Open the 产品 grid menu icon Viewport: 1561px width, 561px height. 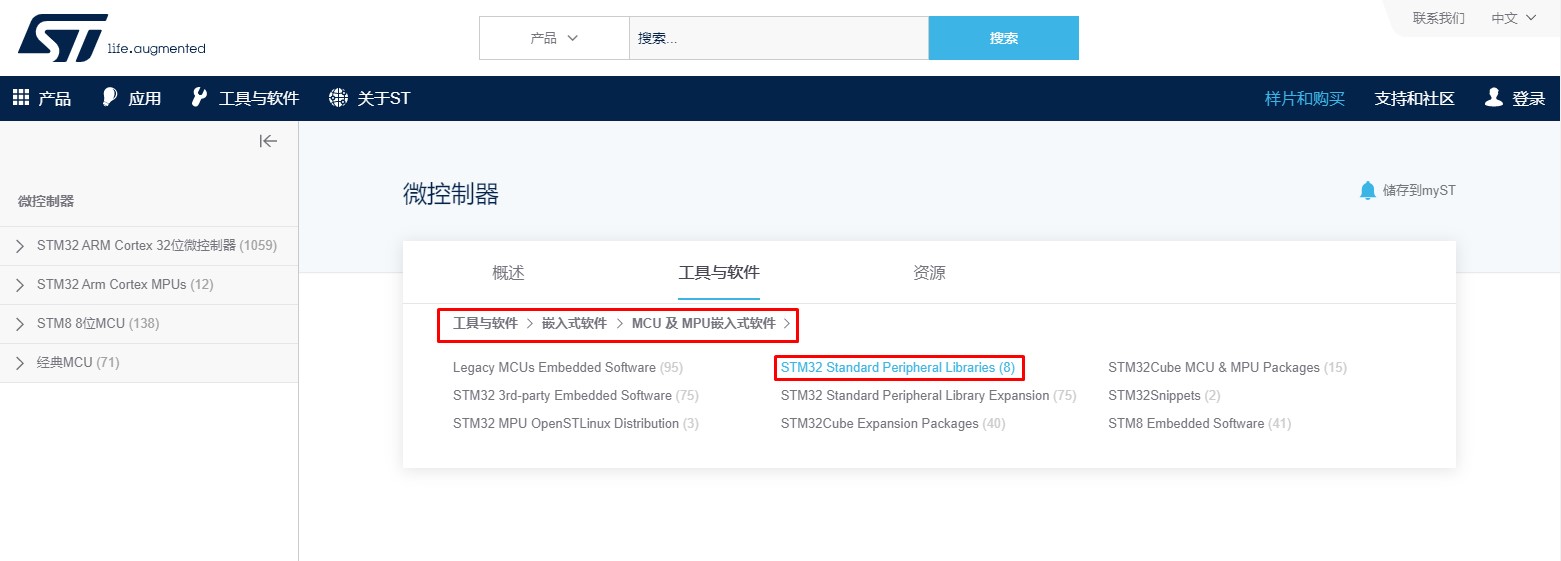click(20, 97)
